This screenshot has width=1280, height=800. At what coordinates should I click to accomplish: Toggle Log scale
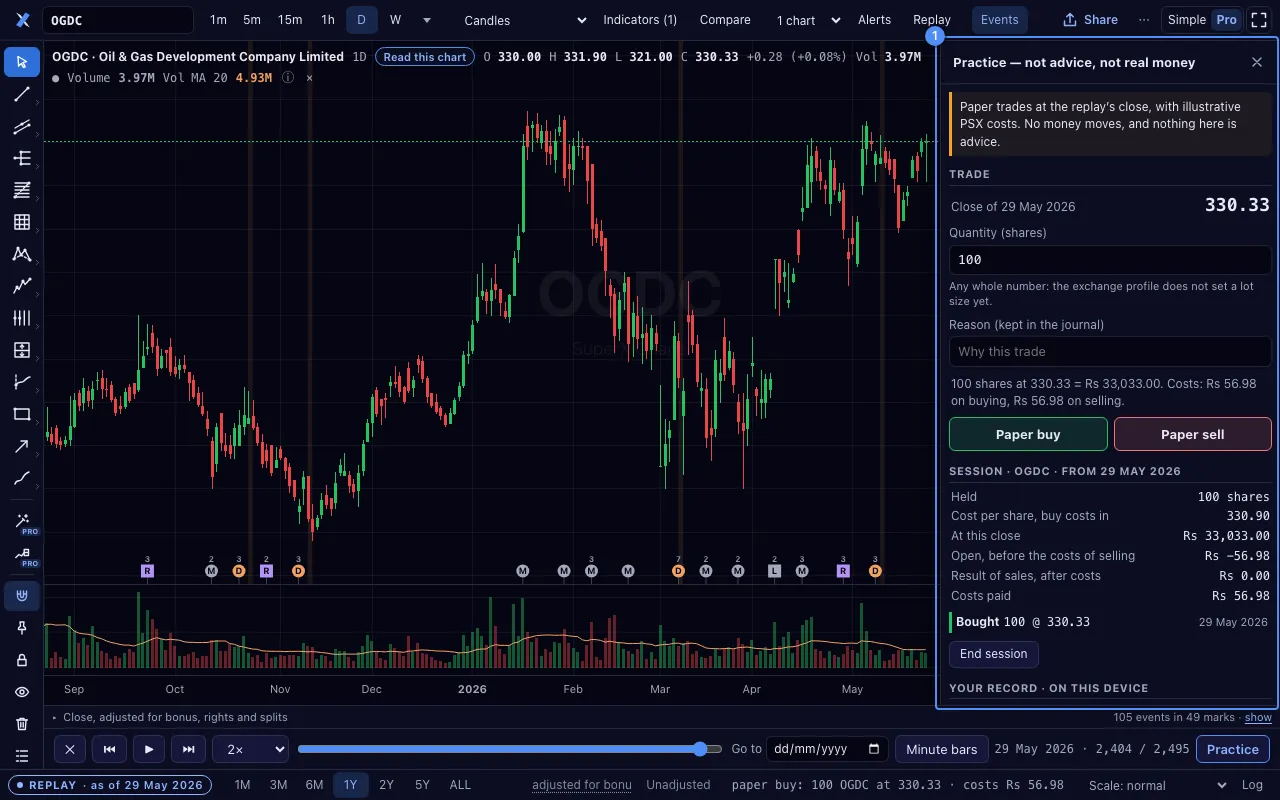tap(1252, 785)
